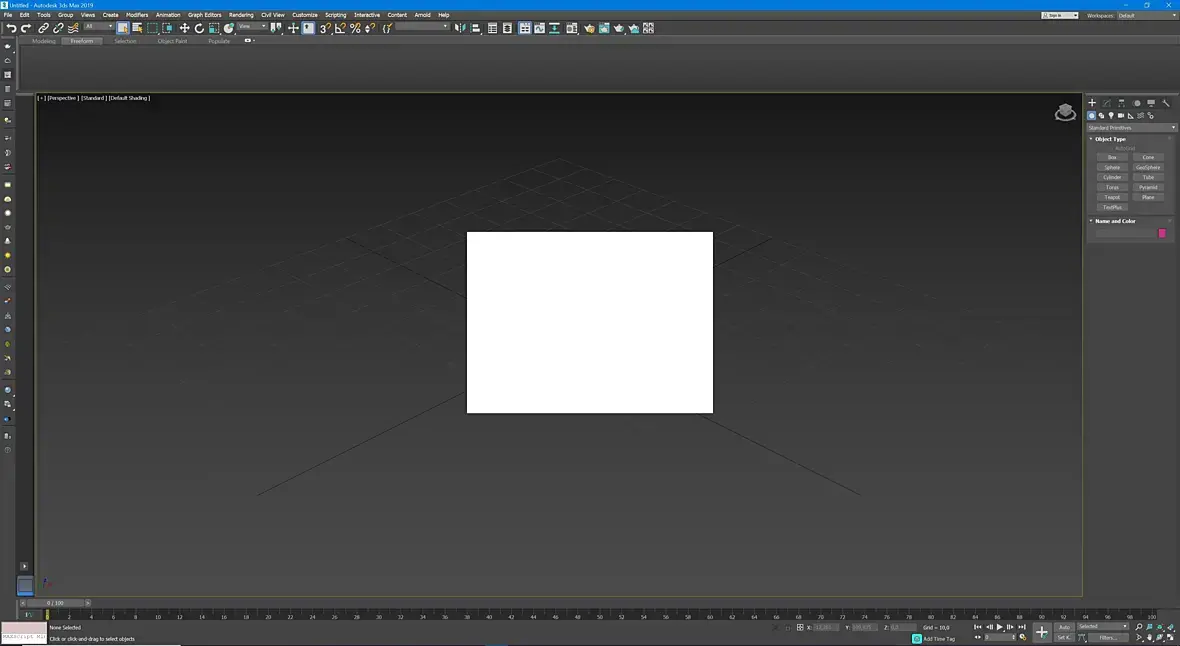The image size is (1180, 646).
Task: Select the Lights category bulb icon
Action: 1111,115
